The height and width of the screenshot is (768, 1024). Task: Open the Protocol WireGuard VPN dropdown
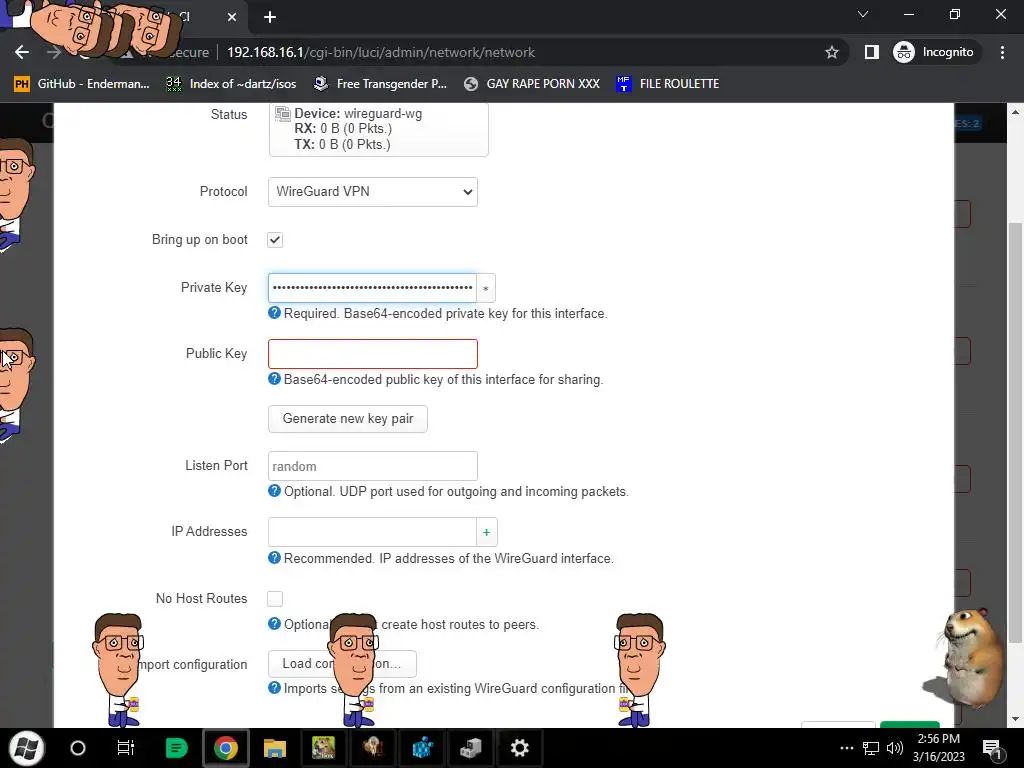373,192
